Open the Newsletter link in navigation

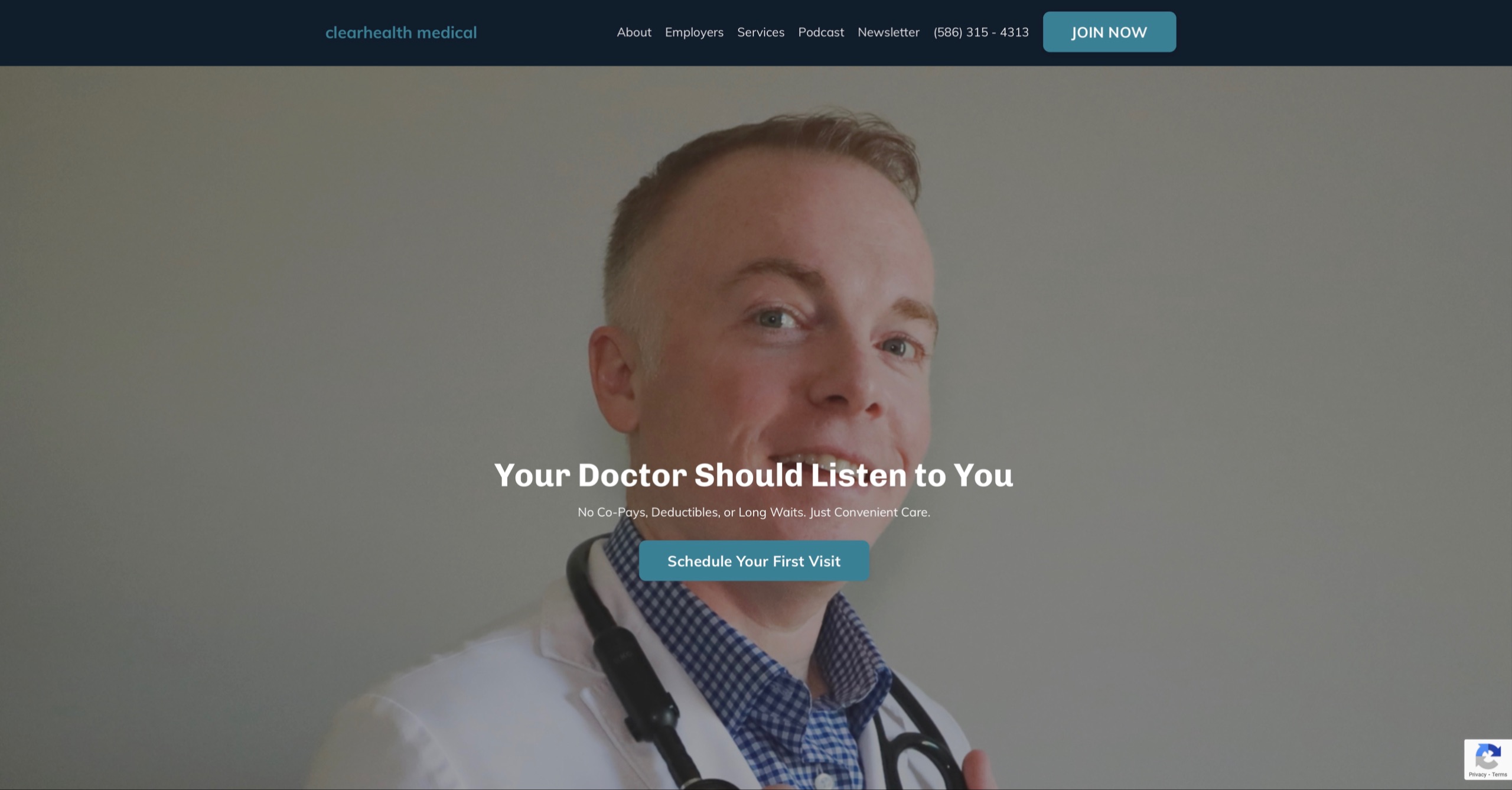click(x=888, y=32)
